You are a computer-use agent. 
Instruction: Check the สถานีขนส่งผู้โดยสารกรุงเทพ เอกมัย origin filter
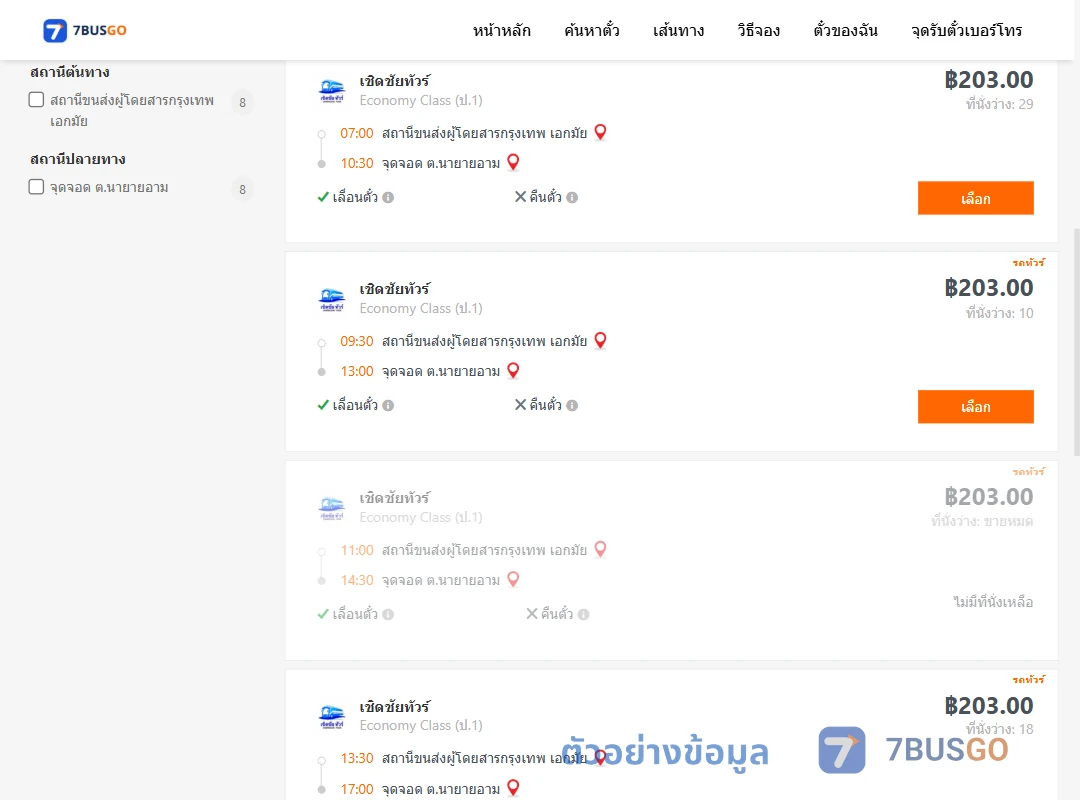[37, 100]
